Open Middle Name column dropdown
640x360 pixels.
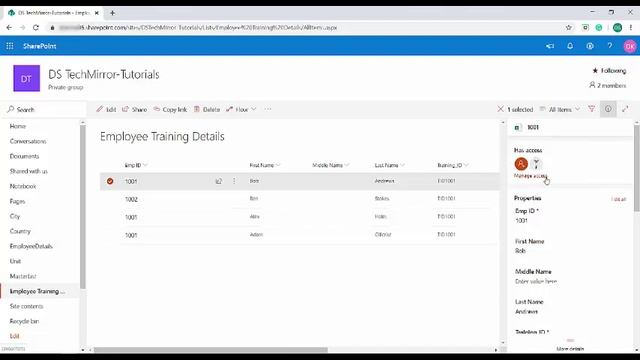pos(331,165)
